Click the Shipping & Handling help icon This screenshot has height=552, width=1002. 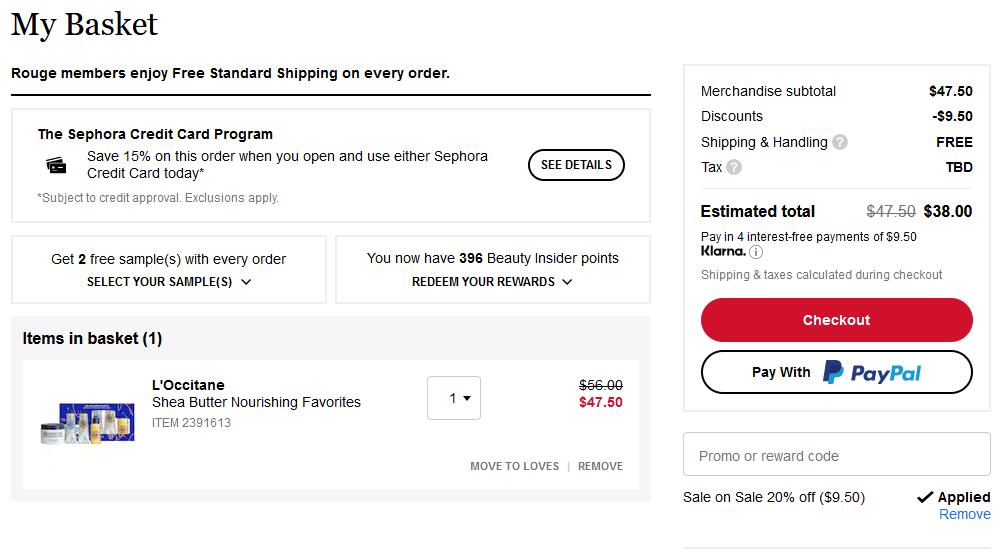(840, 142)
